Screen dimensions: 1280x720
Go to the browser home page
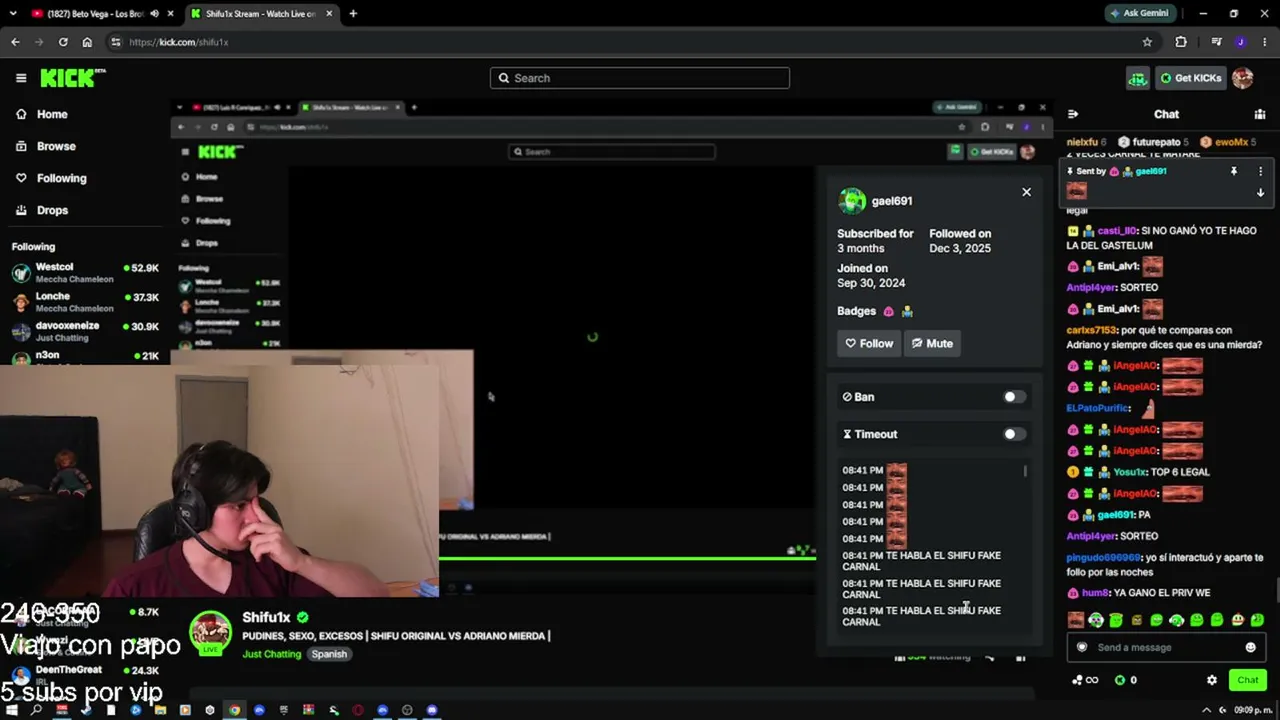tap(87, 42)
